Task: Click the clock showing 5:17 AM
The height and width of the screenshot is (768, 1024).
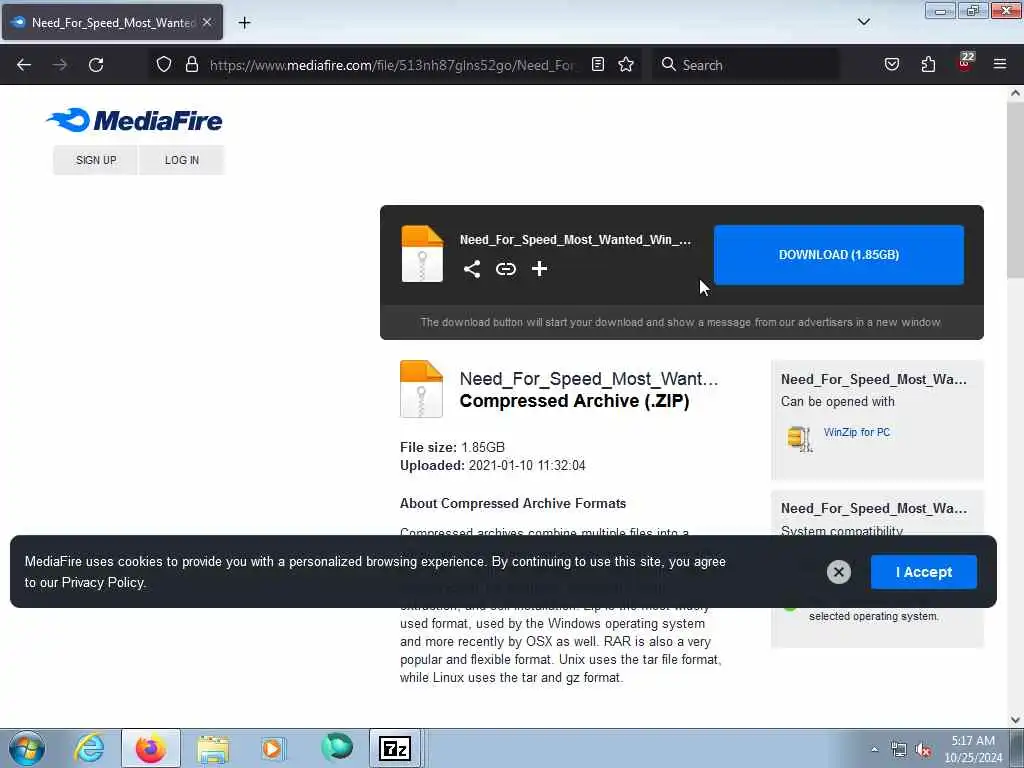Action: click(973, 749)
